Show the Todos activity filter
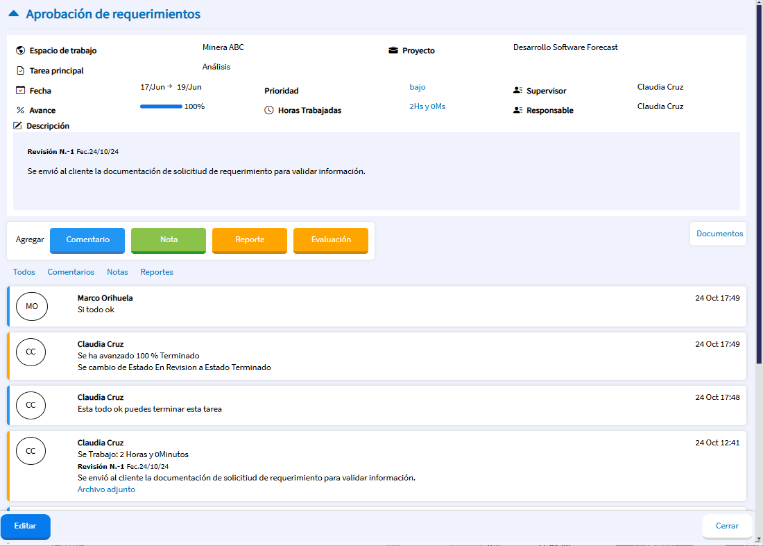 (x=24, y=272)
